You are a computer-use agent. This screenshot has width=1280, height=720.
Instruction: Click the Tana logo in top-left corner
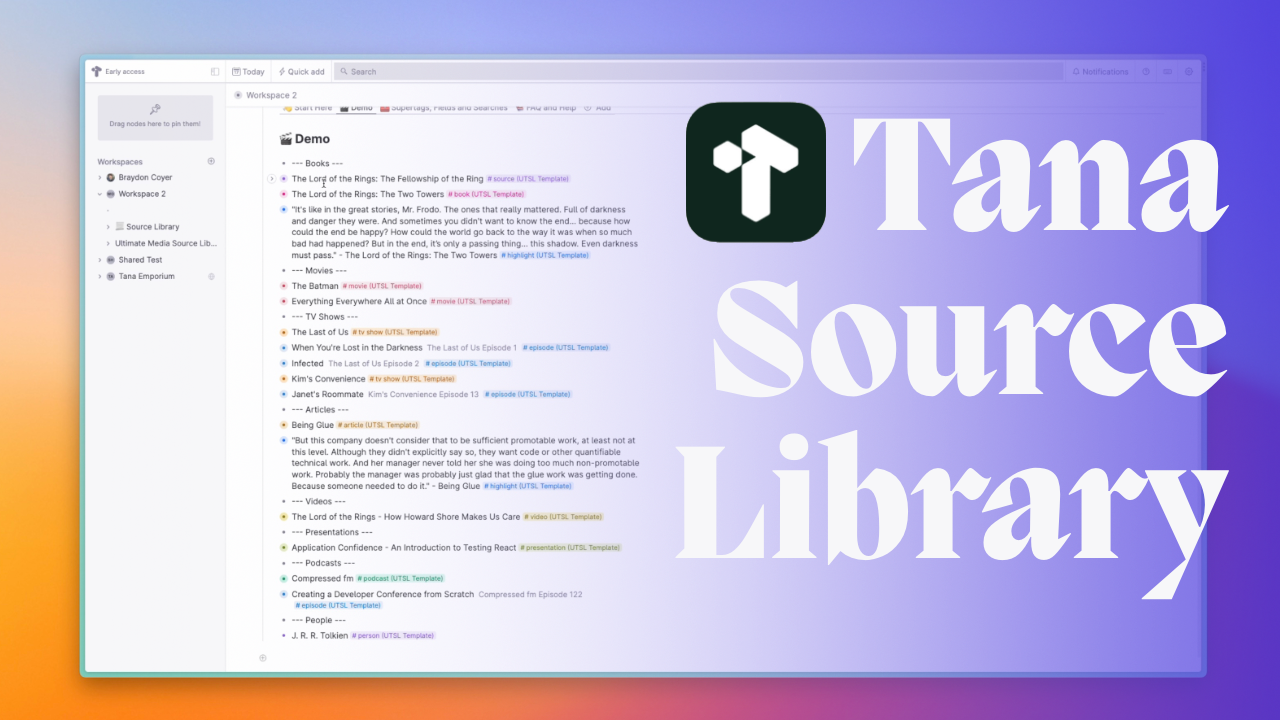[96, 72]
